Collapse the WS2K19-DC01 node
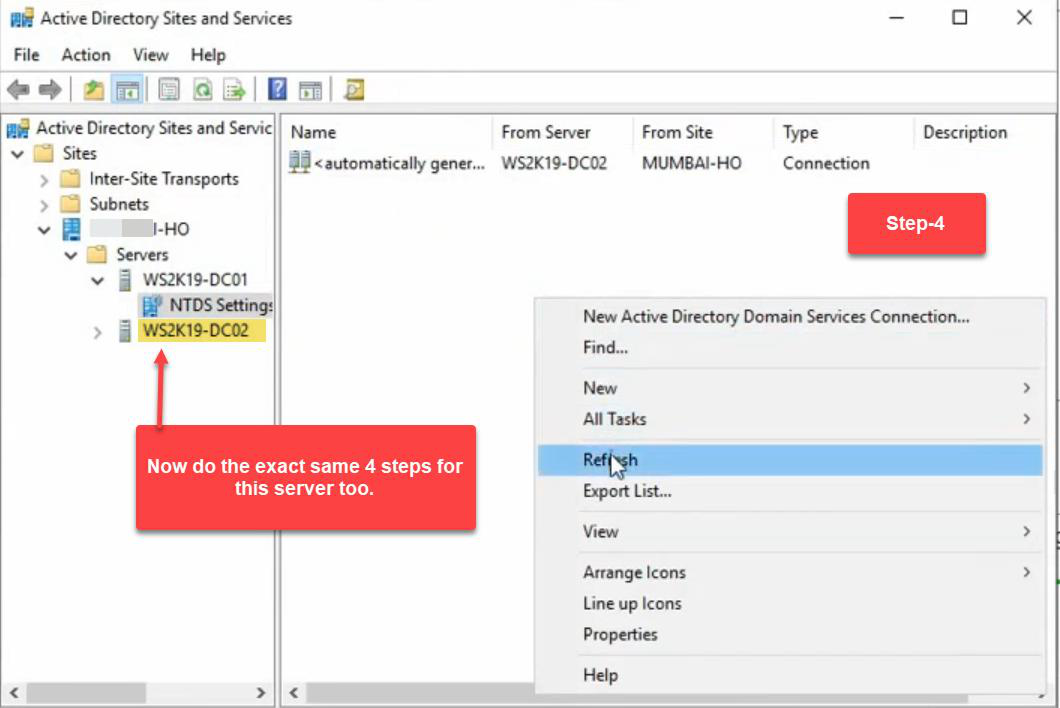This screenshot has width=1060, height=708. [97, 281]
